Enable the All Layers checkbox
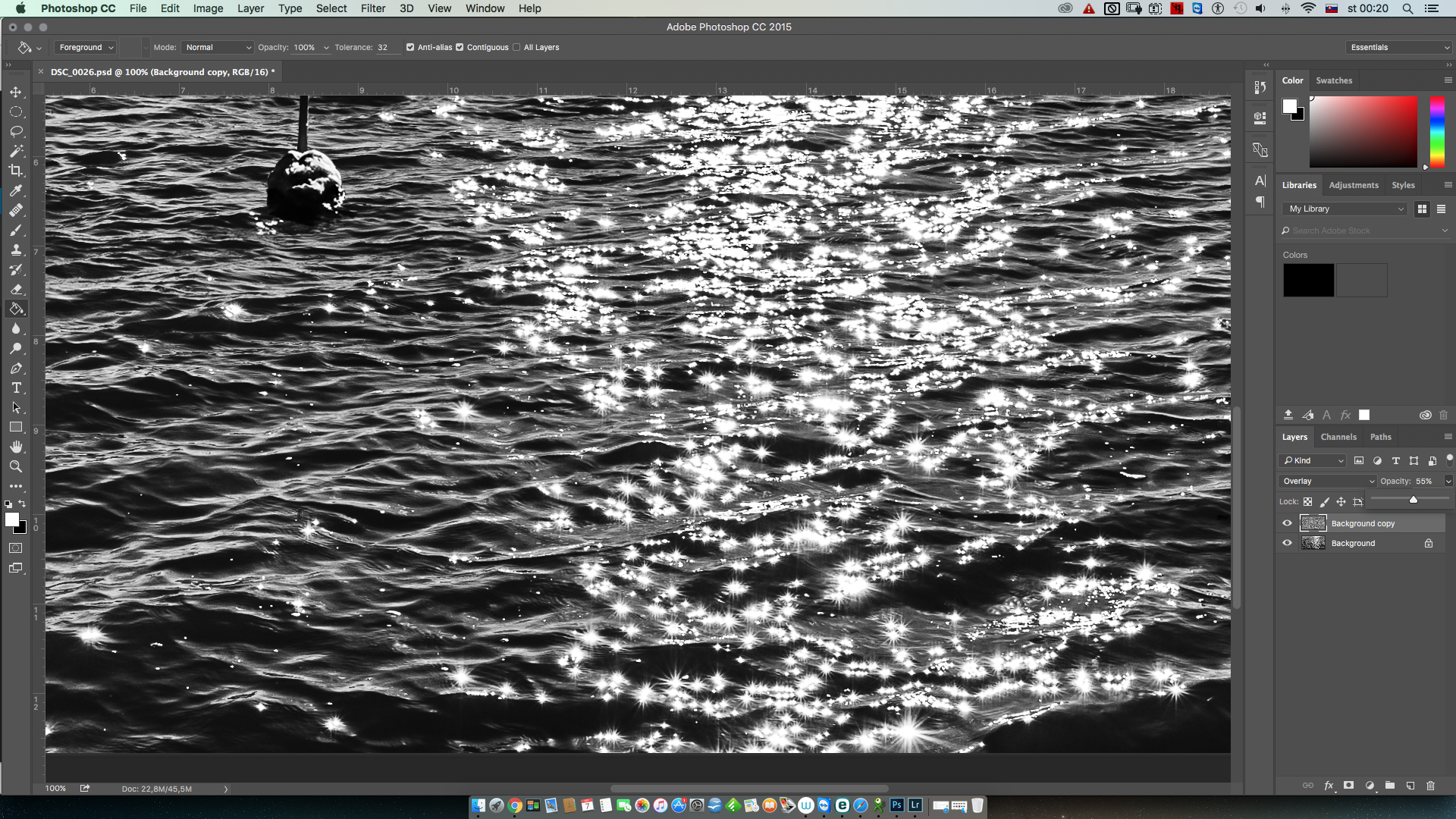The width and height of the screenshot is (1456, 819). coord(516,47)
